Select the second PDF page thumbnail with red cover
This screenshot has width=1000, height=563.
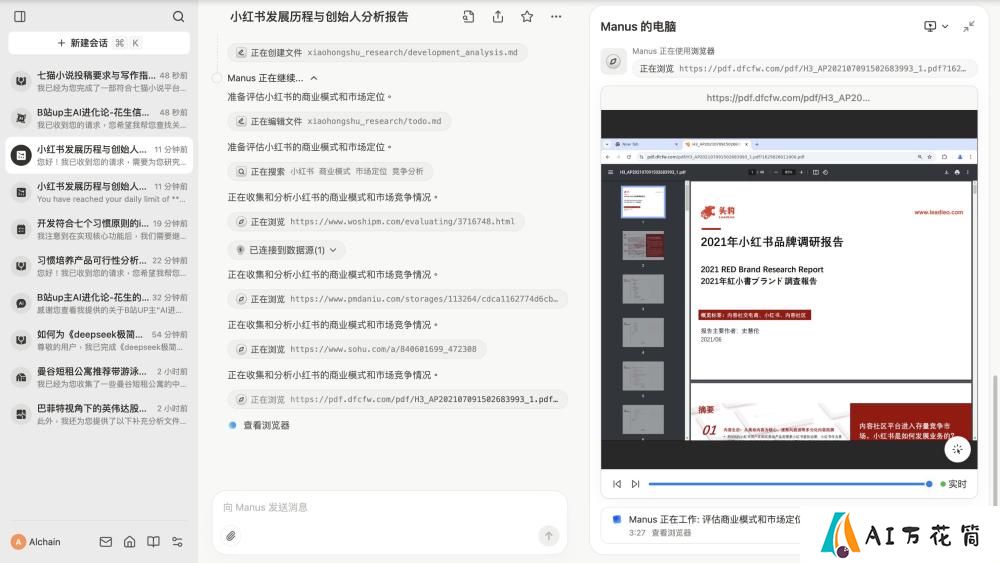pos(643,245)
